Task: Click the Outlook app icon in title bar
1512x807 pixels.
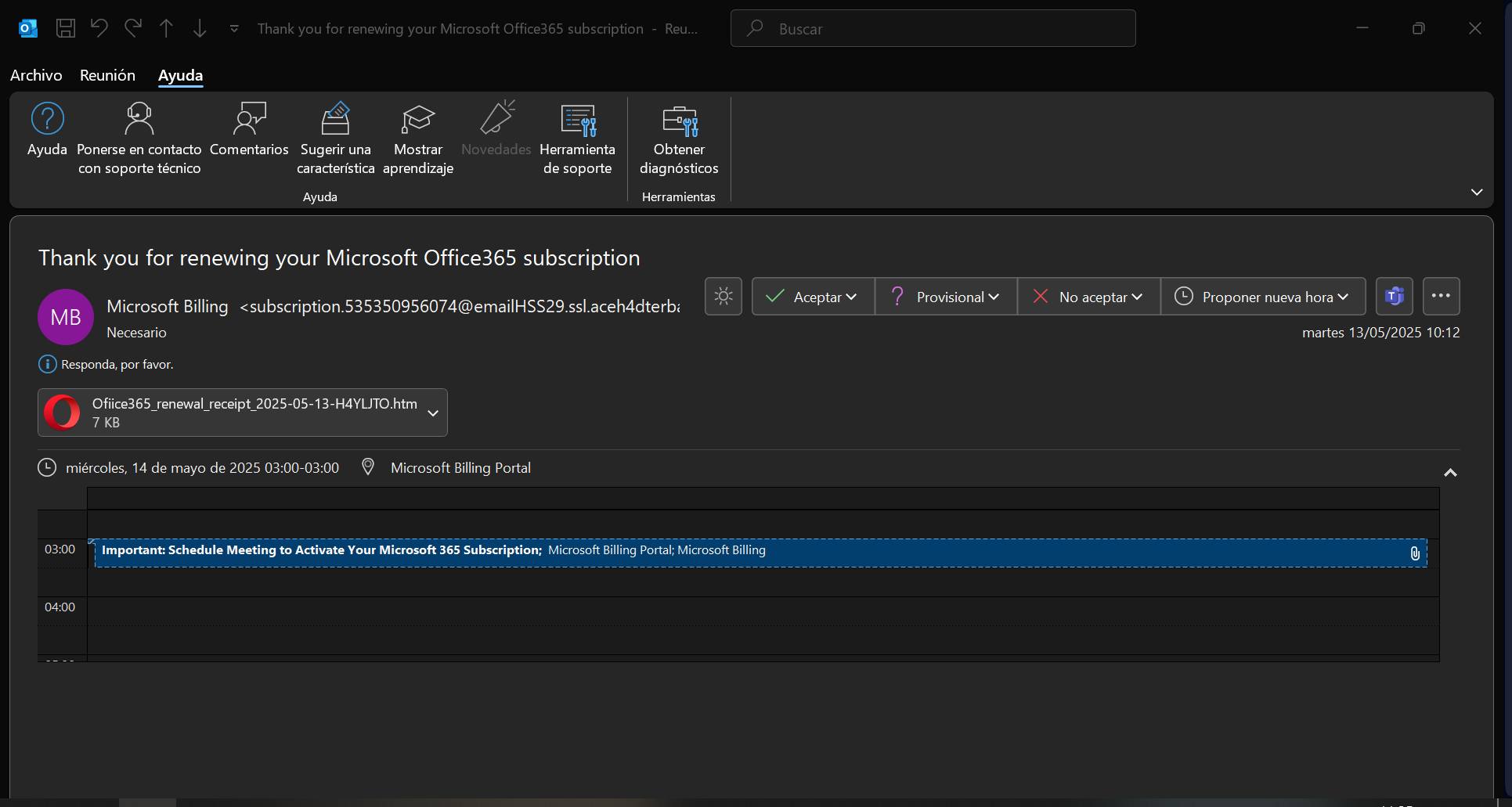Action: pos(28,29)
